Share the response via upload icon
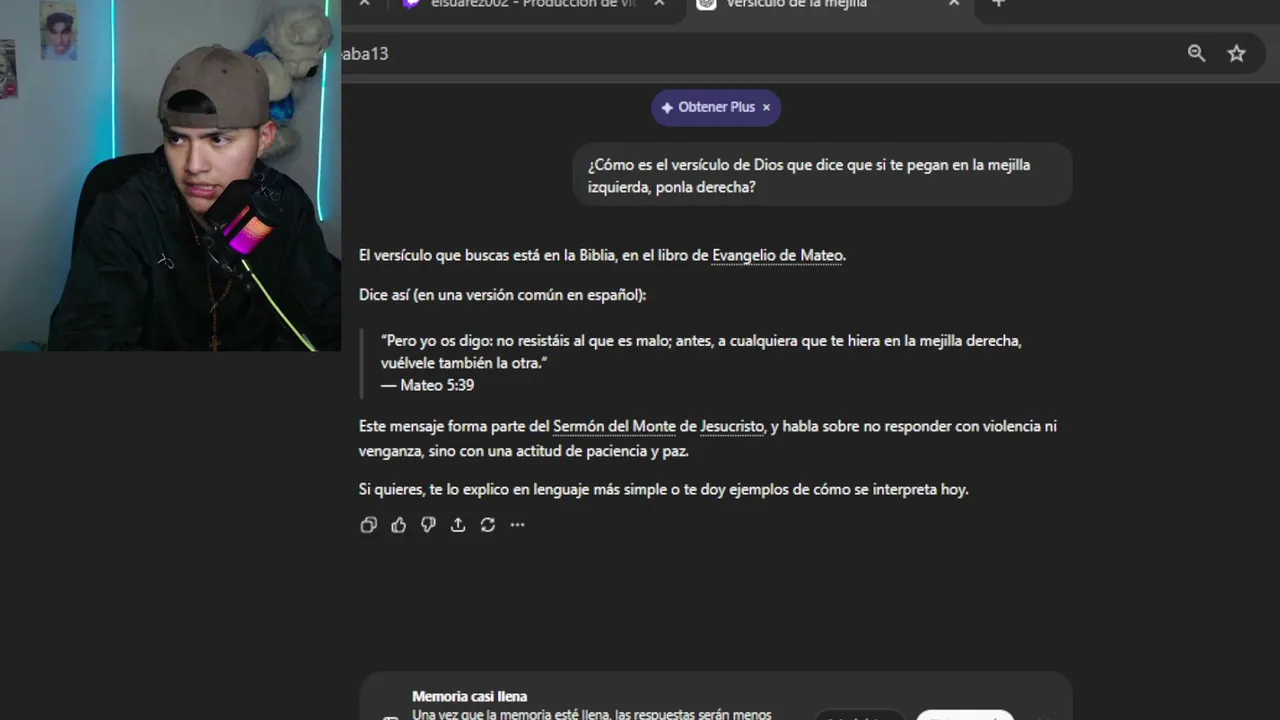 pos(458,525)
